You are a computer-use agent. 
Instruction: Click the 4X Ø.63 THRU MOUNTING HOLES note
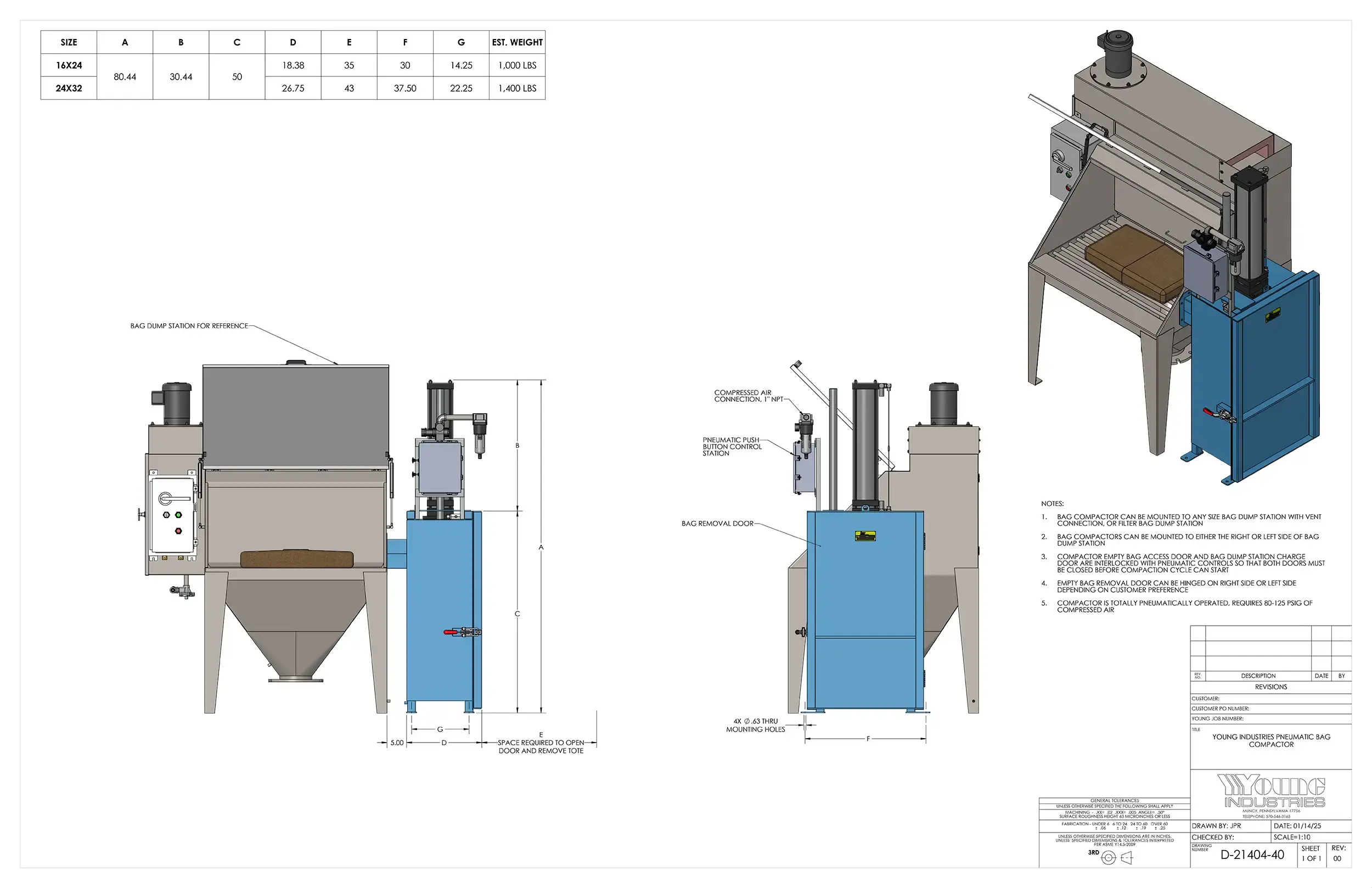point(755,726)
